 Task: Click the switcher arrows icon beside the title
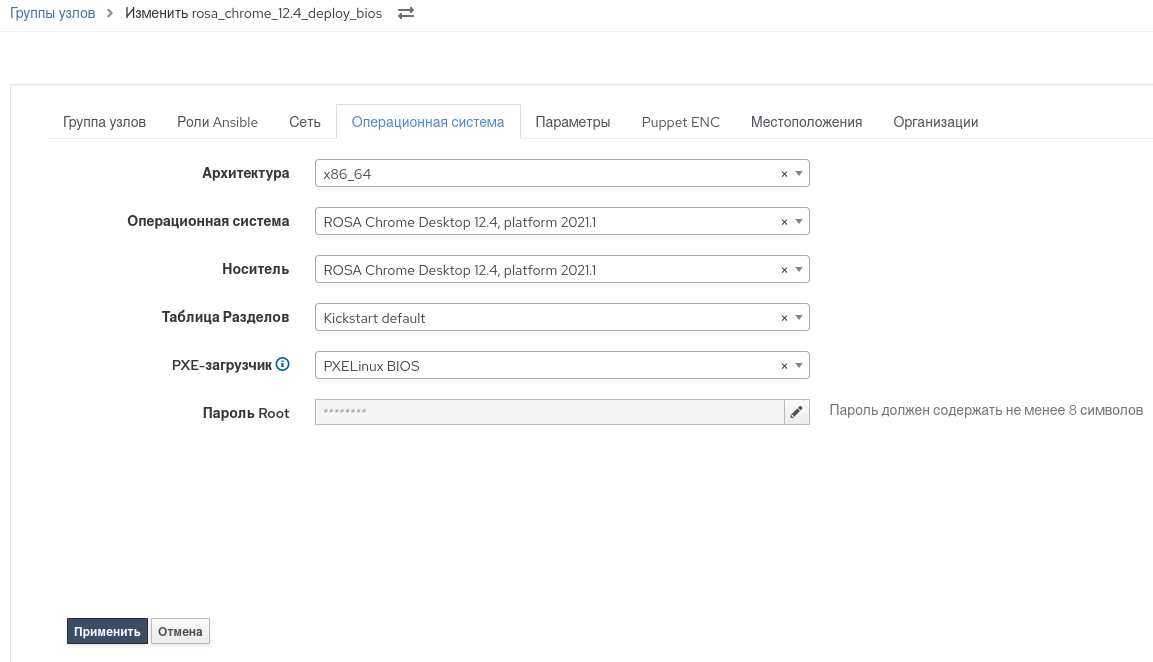tap(406, 14)
